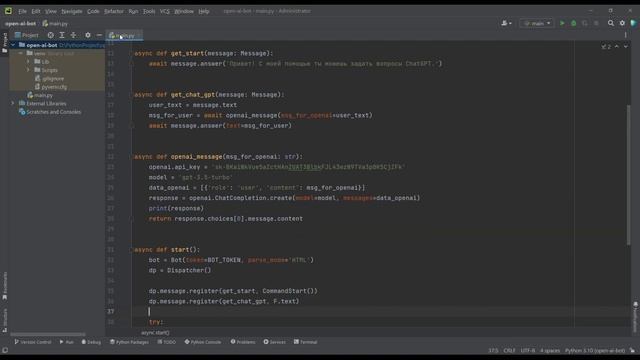Open the Refactor menu
640x360 pixels.
point(114,11)
